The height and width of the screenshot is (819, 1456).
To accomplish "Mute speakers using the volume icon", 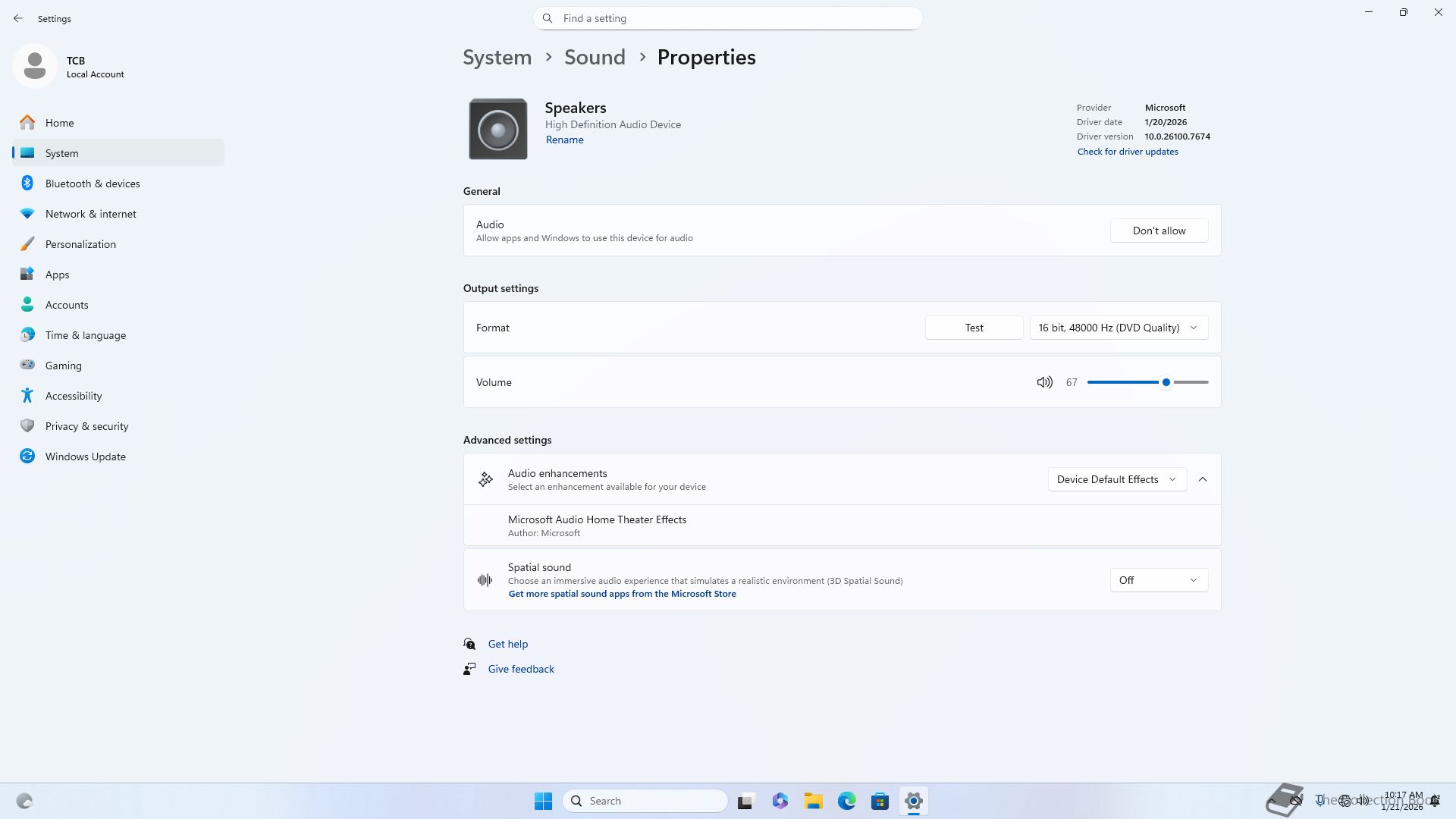I will (1044, 382).
